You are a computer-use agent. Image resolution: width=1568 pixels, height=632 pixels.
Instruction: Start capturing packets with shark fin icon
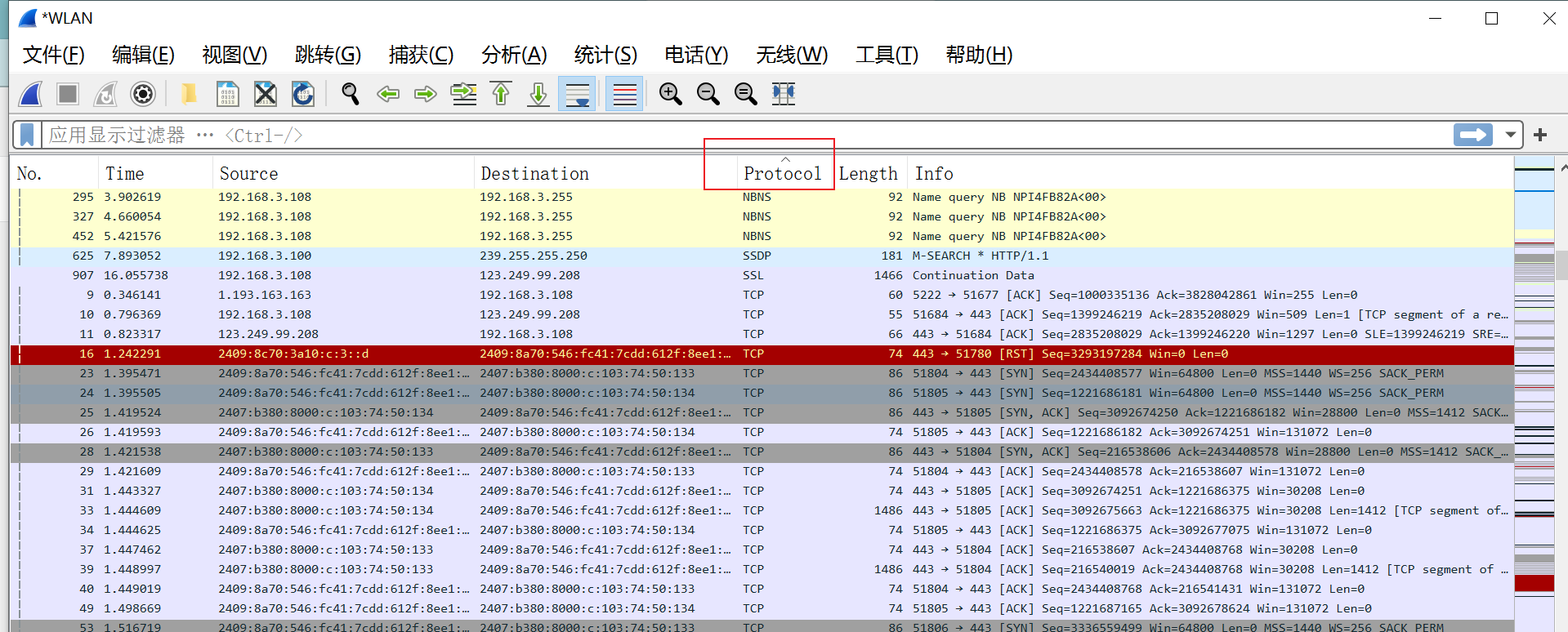click(x=30, y=94)
